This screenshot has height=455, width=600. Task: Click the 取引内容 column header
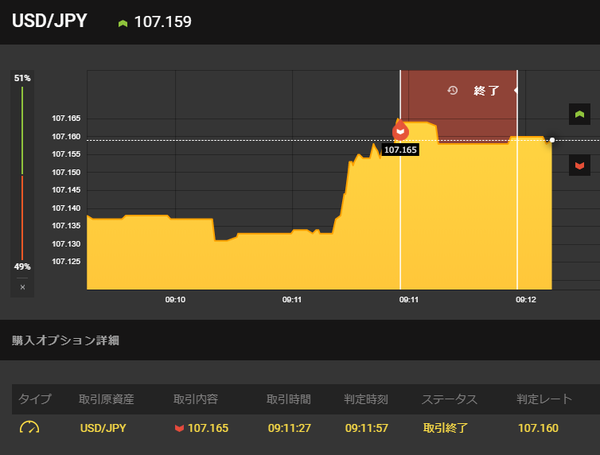(x=196, y=399)
